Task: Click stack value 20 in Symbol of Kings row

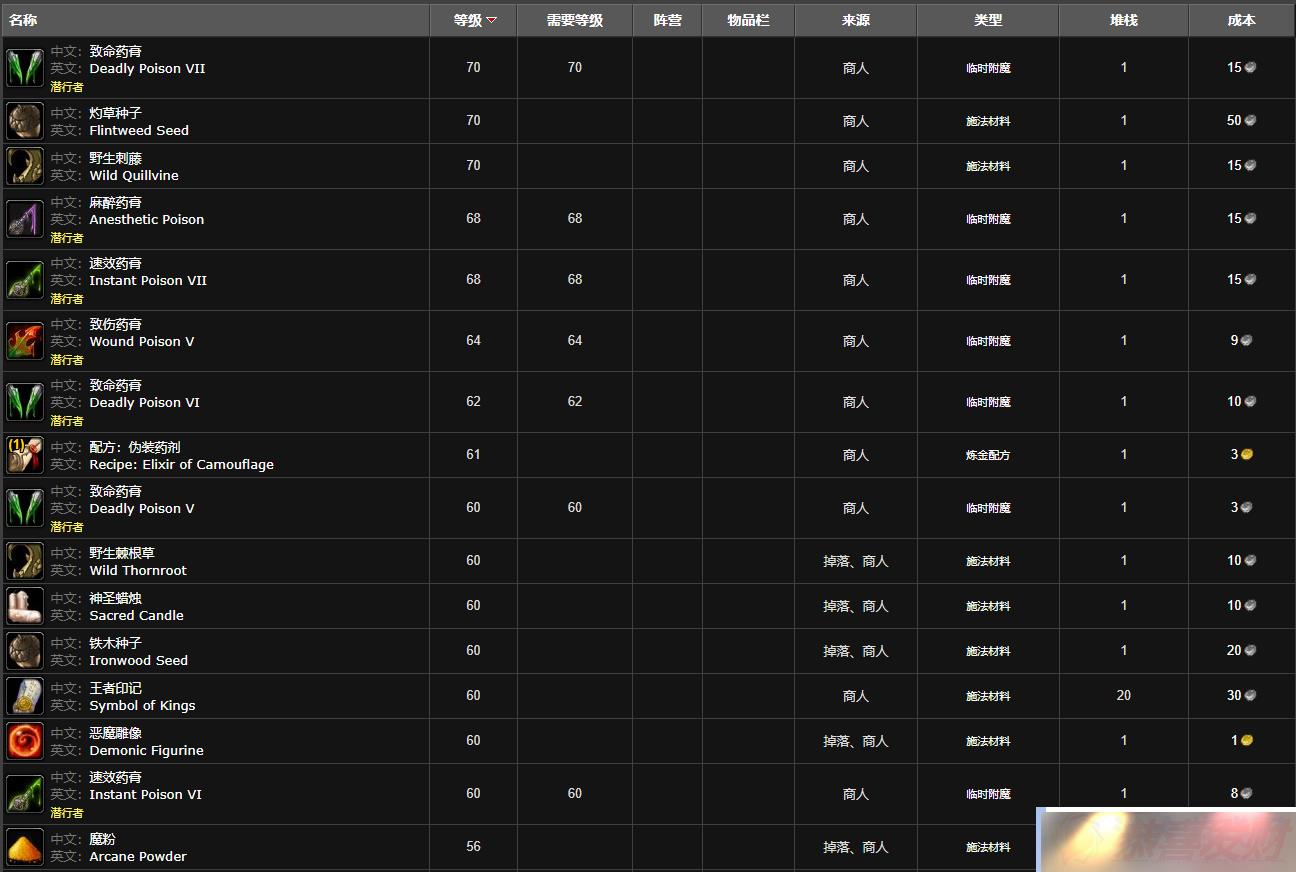Action: pos(1123,695)
